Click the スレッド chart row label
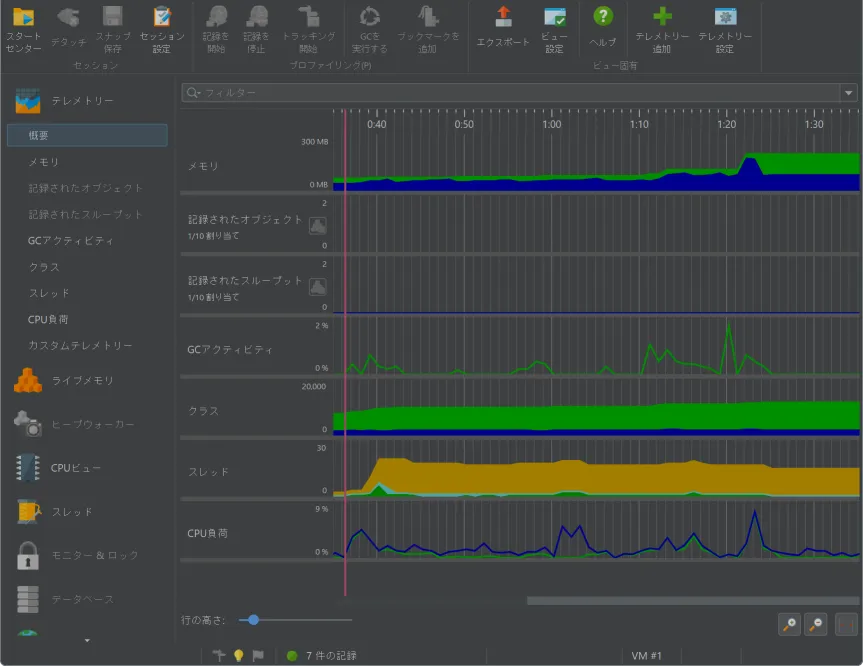 tap(209, 472)
